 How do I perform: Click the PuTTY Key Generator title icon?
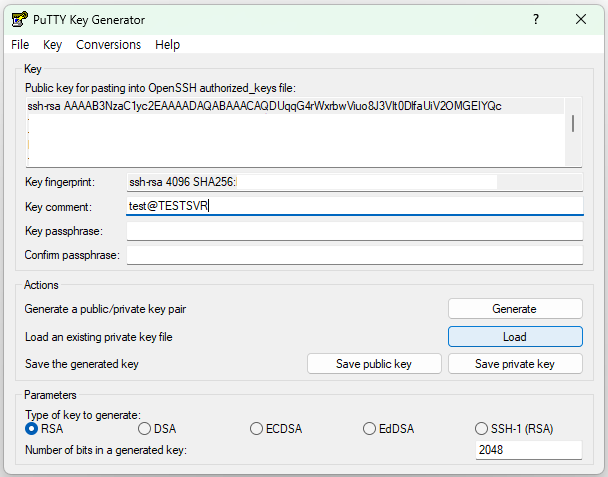pyautogui.click(x=19, y=19)
